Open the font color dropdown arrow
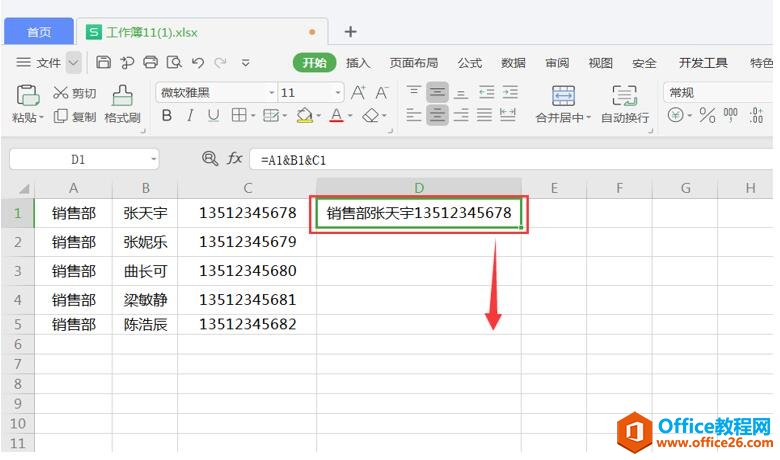Screen dimensions: 780x460 [350, 116]
